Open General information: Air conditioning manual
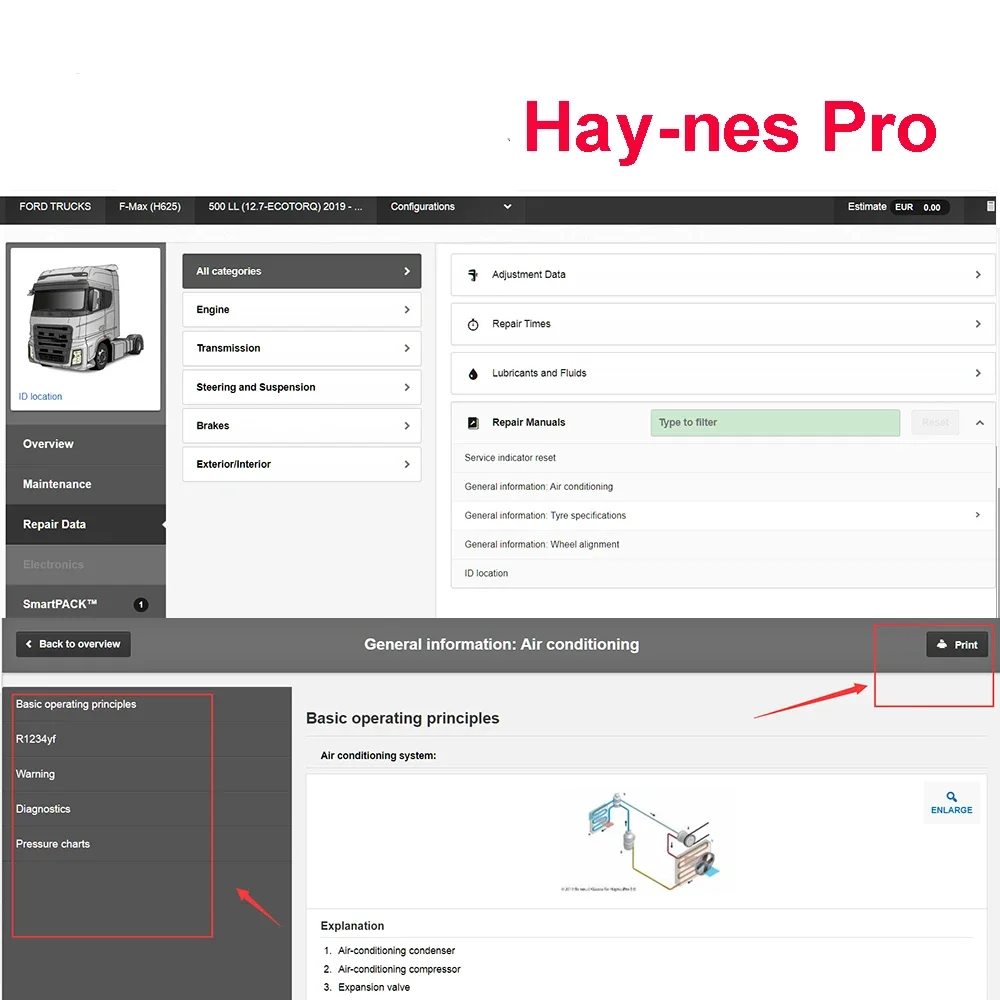The width and height of the screenshot is (1000, 1000). tap(724, 487)
